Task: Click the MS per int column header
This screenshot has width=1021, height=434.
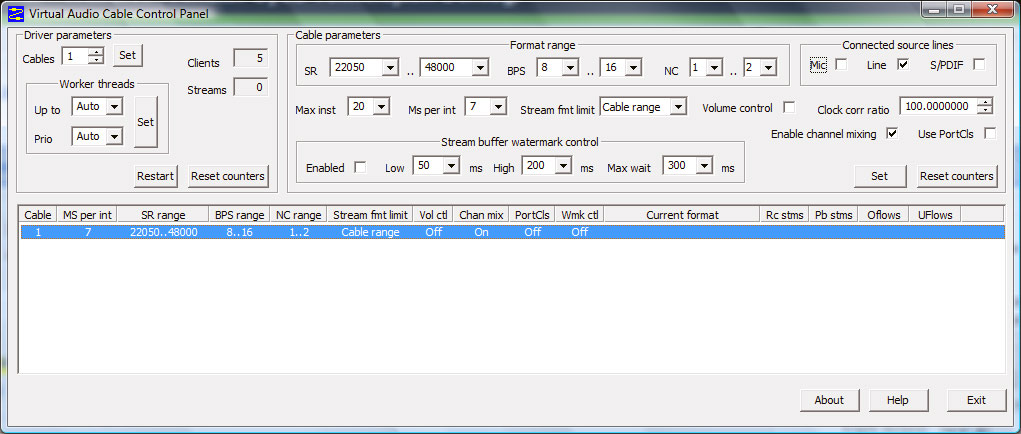Action: point(87,215)
